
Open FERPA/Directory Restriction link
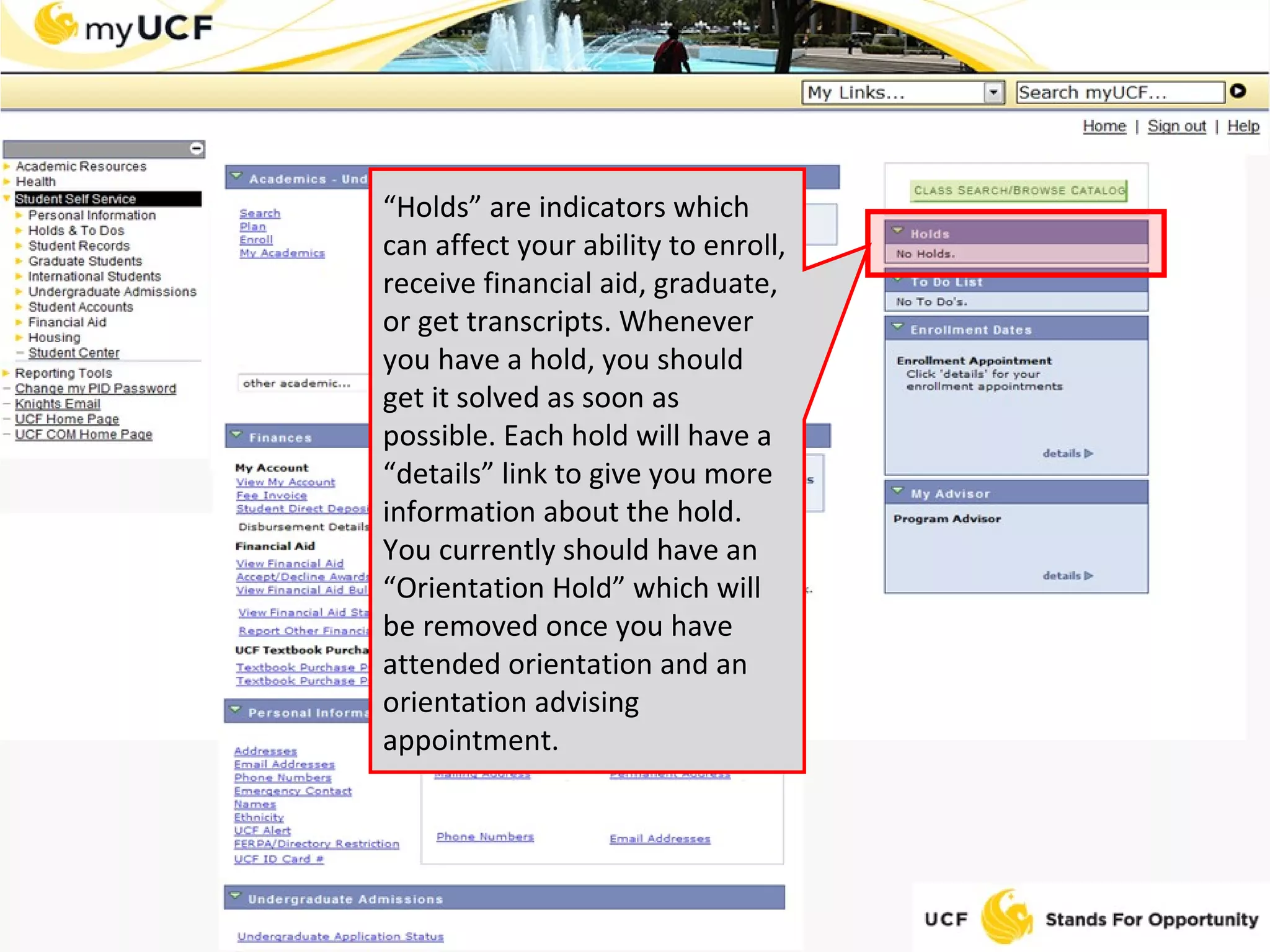(316, 844)
